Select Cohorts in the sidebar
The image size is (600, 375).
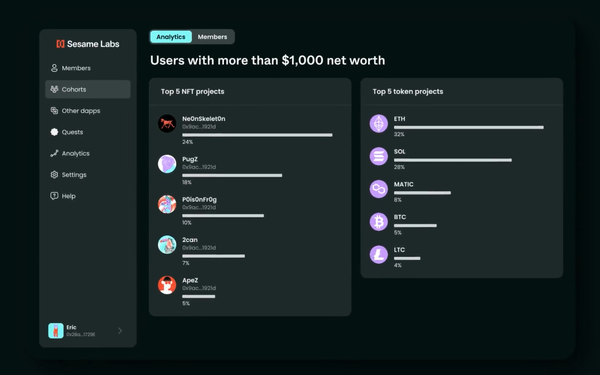pyautogui.click(x=88, y=89)
